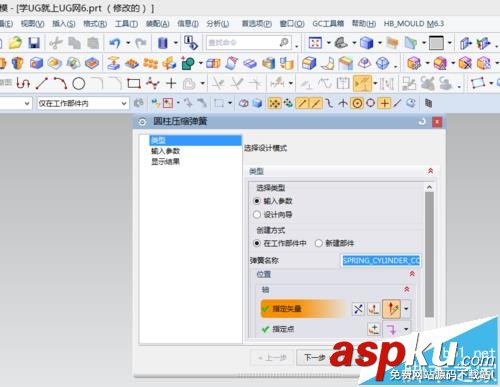Click the command finder search box

[249, 43]
